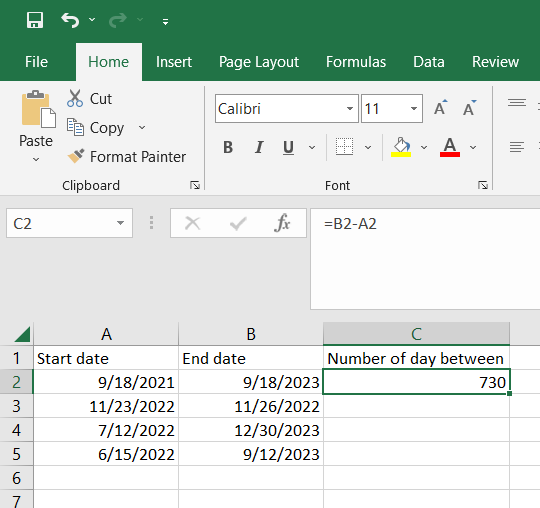Toggle Bold formatting

[228, 147]
